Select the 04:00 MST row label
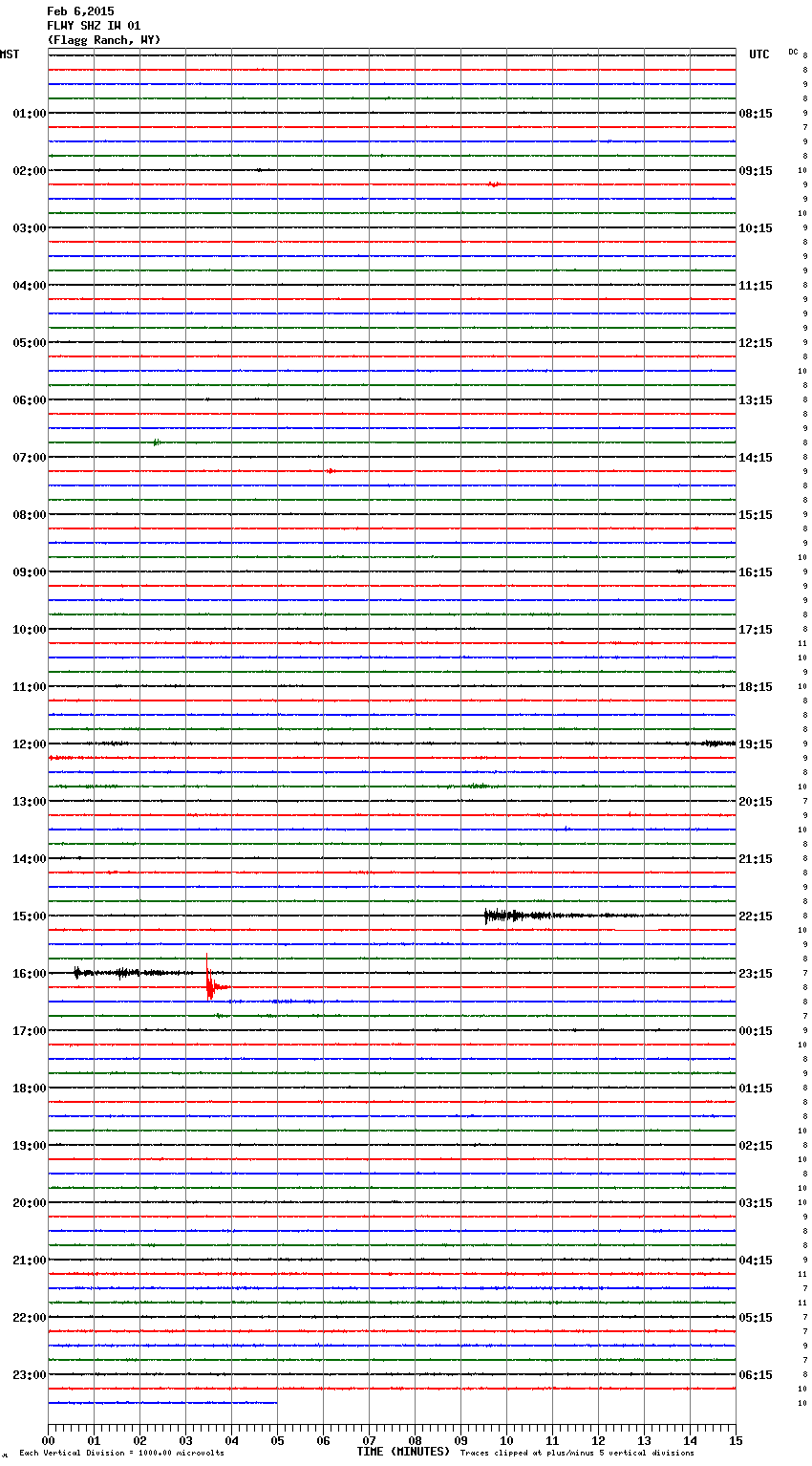The height and width of the screenshot is (1466, 812). pyautogui.click(x=29, y=286)
